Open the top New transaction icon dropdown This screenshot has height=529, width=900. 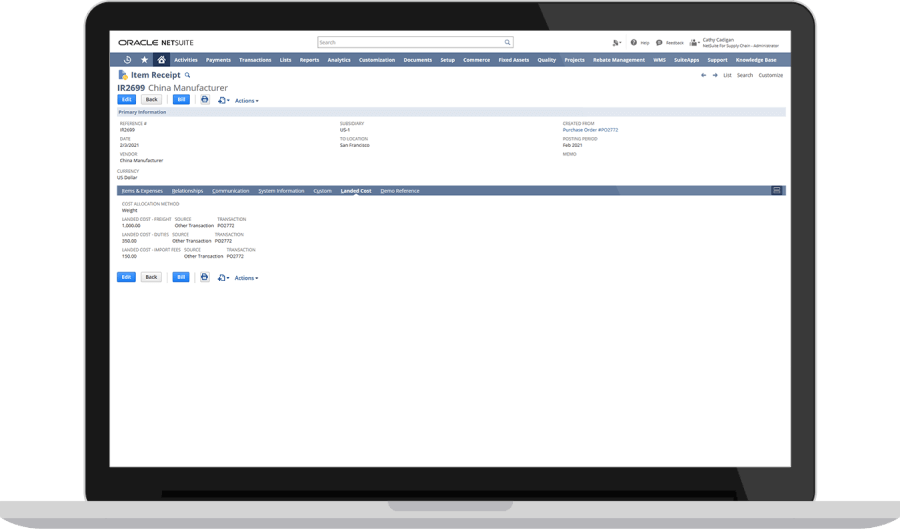(x=223, y=100)
